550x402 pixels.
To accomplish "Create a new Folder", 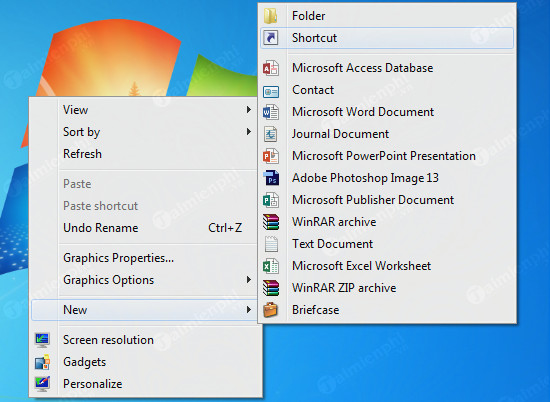I will pos(387,16).
